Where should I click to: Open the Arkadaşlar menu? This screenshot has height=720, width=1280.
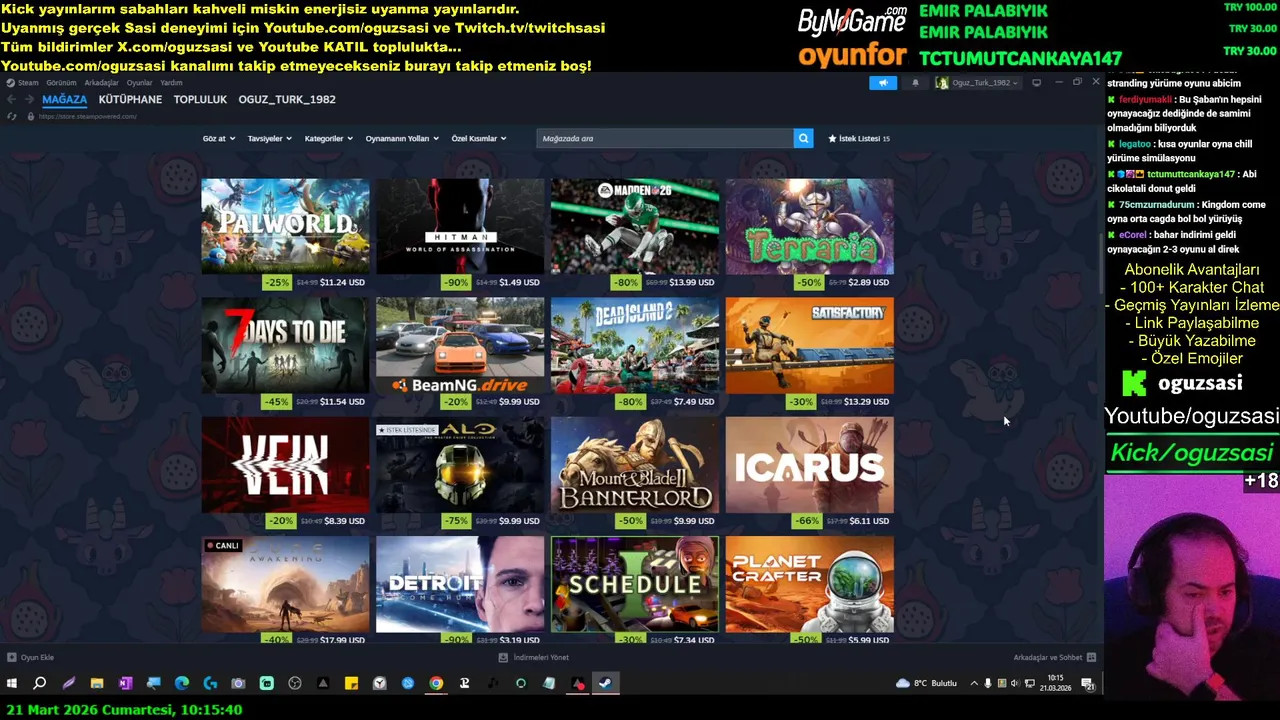click(101, 83)
